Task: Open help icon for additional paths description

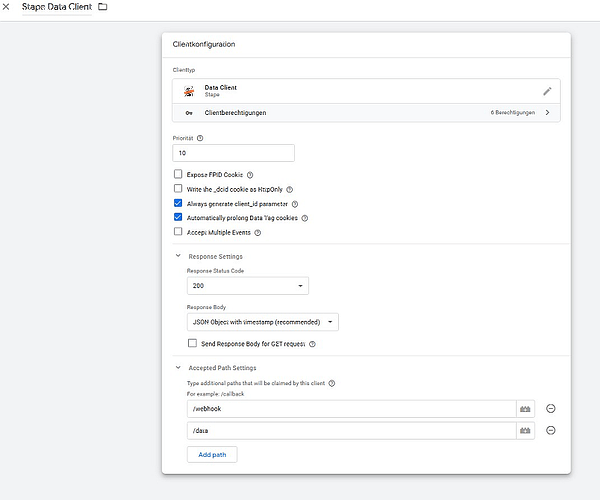Action: 332,383
